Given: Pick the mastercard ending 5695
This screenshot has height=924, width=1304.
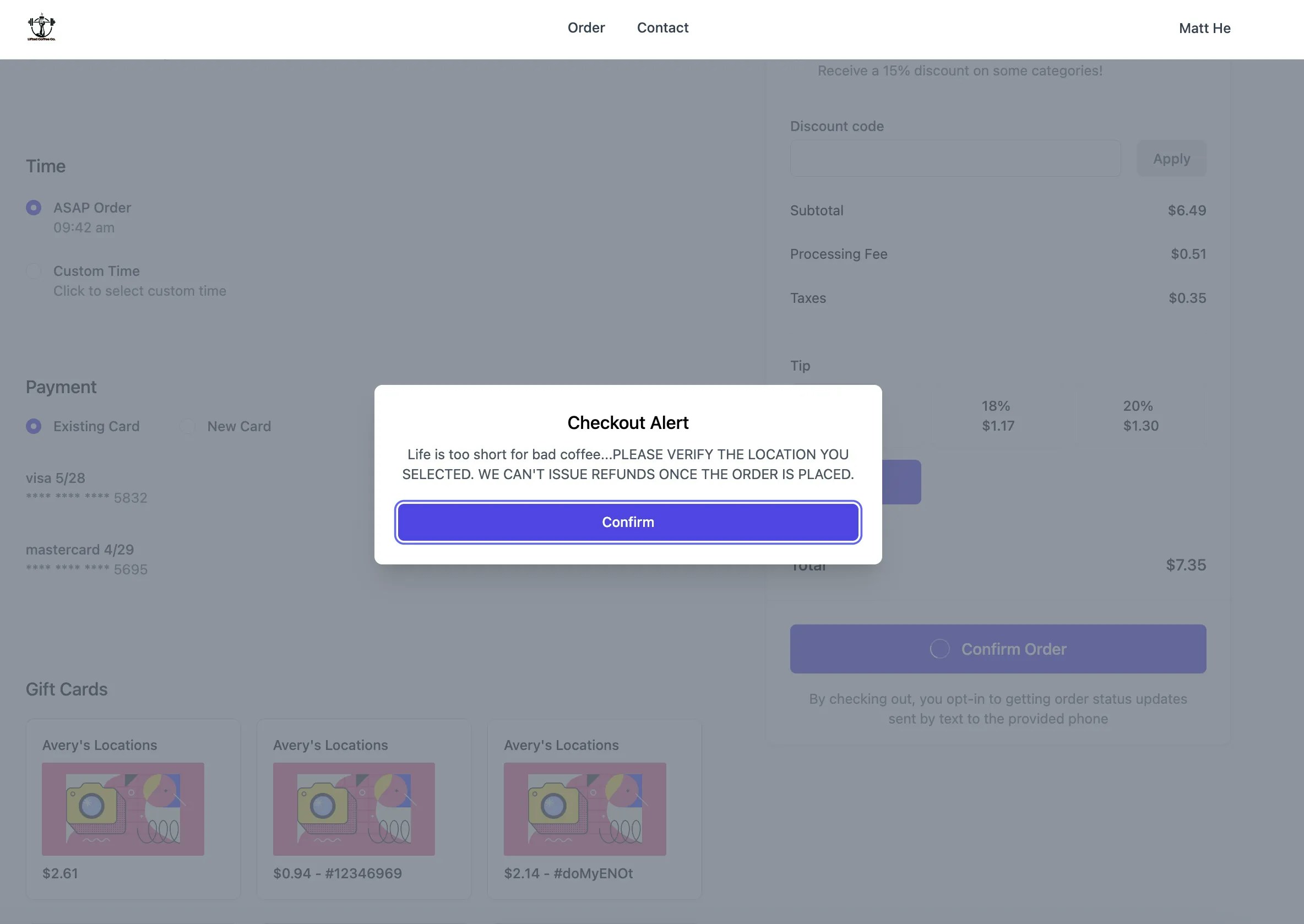Looking at the screenshot, I should tap(86, 559).
